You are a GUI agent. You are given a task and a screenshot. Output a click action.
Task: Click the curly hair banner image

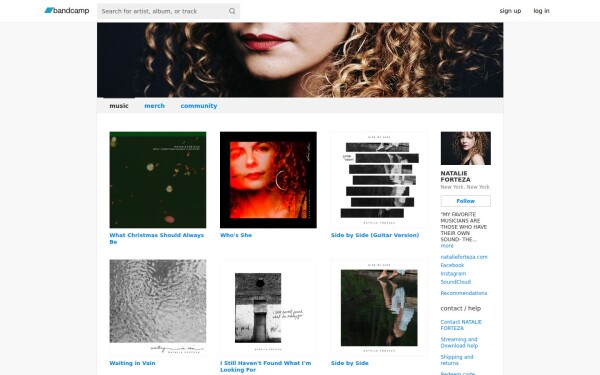[x=300, y=60]
